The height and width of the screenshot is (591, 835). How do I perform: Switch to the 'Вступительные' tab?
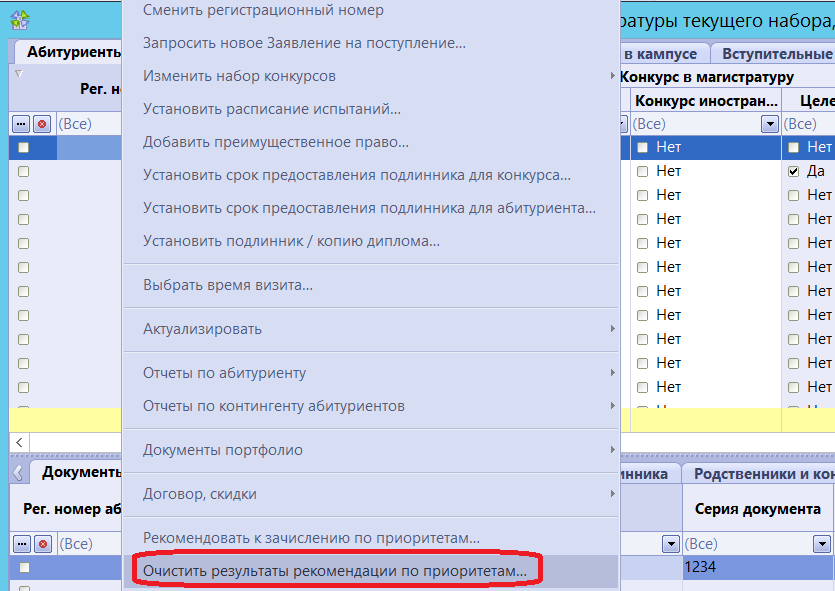click(776, 54)
